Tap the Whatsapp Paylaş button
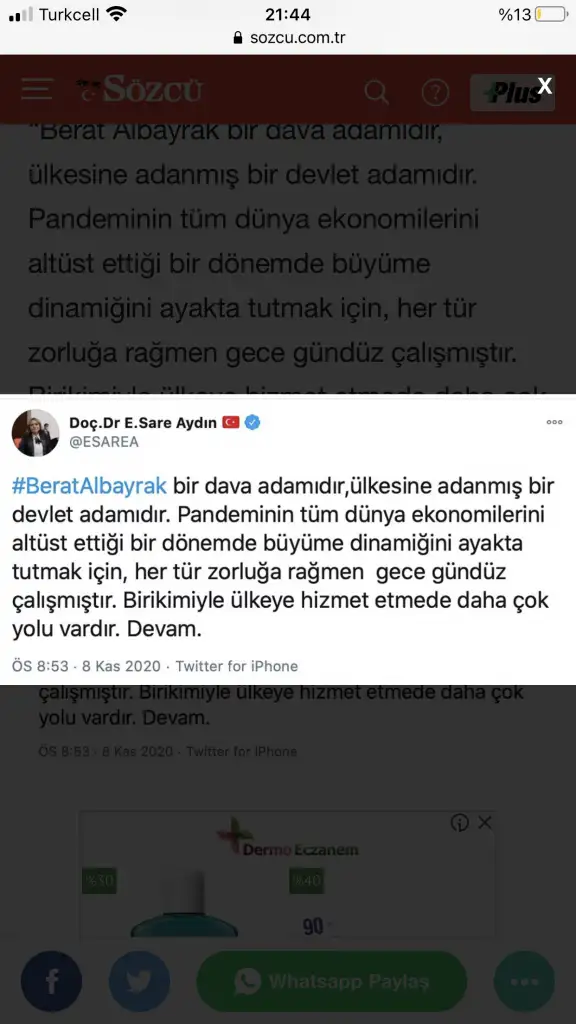576x1024 pixels. [332, 981]
